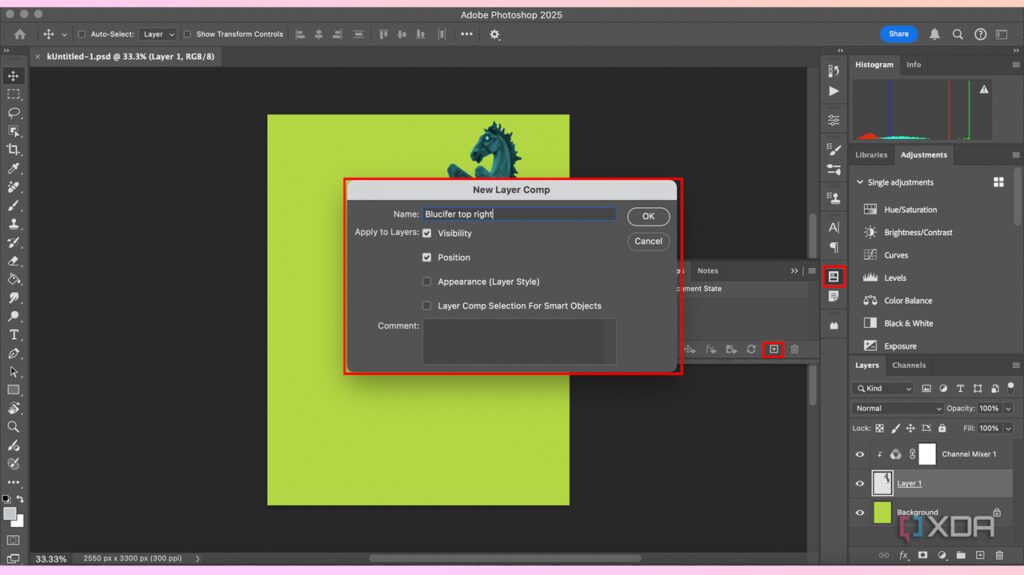The height and width of the screenshot is (575, 1024).
Task: Delete layer trash icon in Layers panel
Action: [x=999, y=555]
